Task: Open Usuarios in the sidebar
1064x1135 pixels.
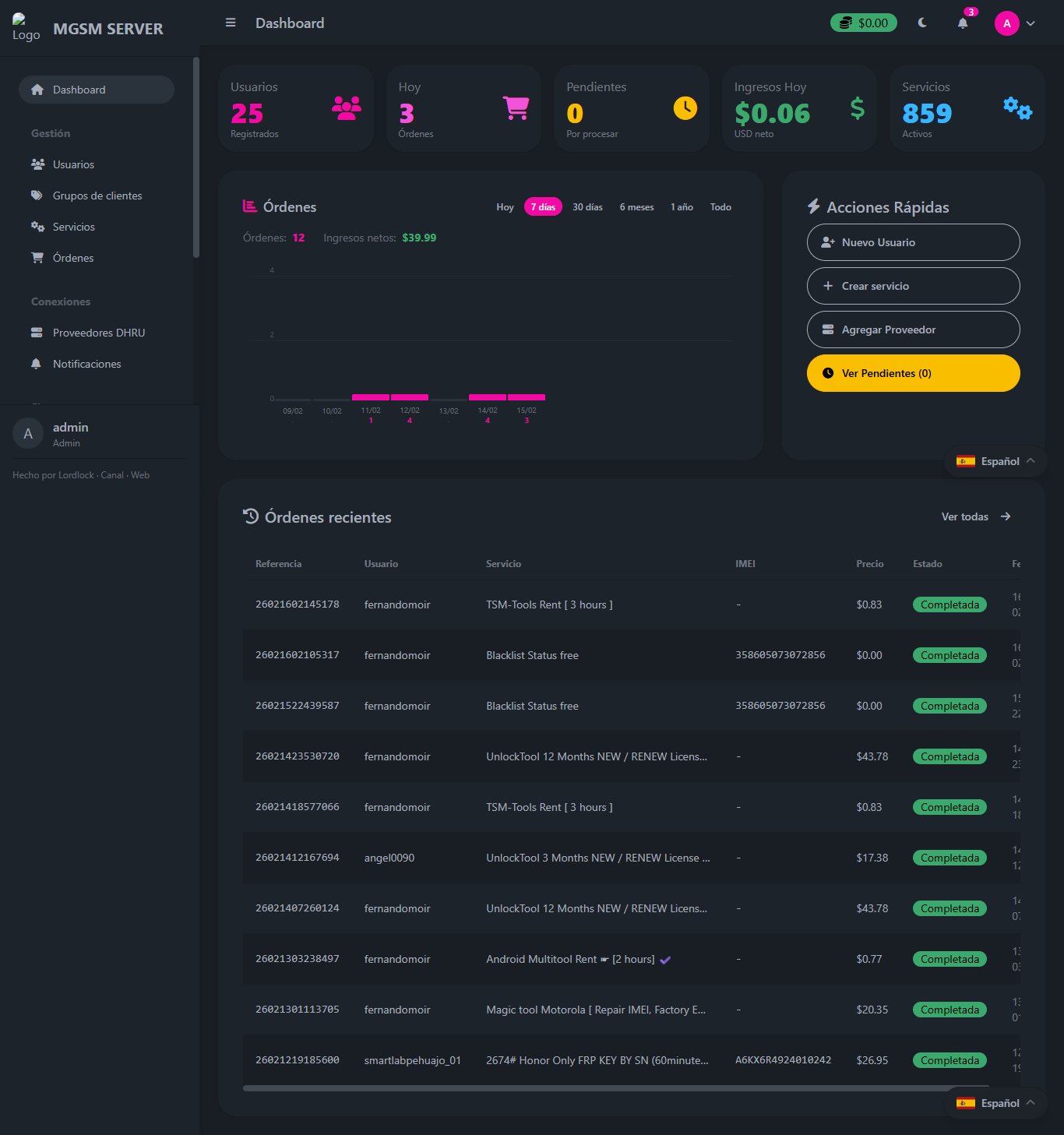Action: 73,164
